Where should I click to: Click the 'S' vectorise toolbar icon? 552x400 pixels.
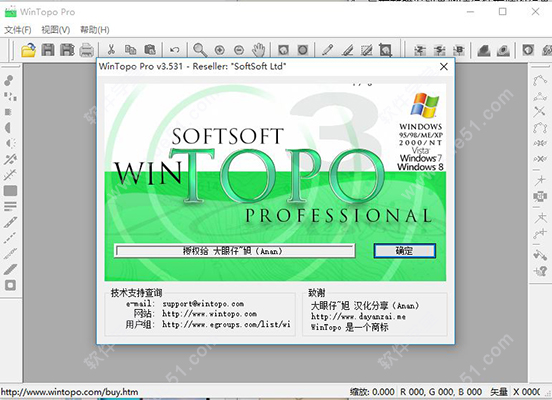click(x=439, y=50)
